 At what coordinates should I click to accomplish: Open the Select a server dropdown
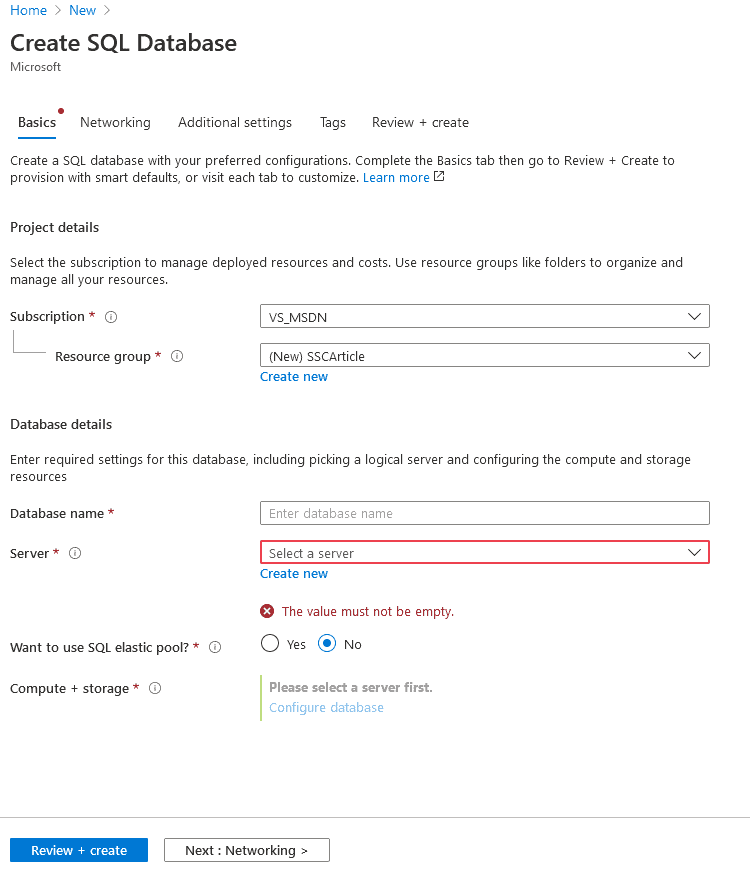point(484,553)
